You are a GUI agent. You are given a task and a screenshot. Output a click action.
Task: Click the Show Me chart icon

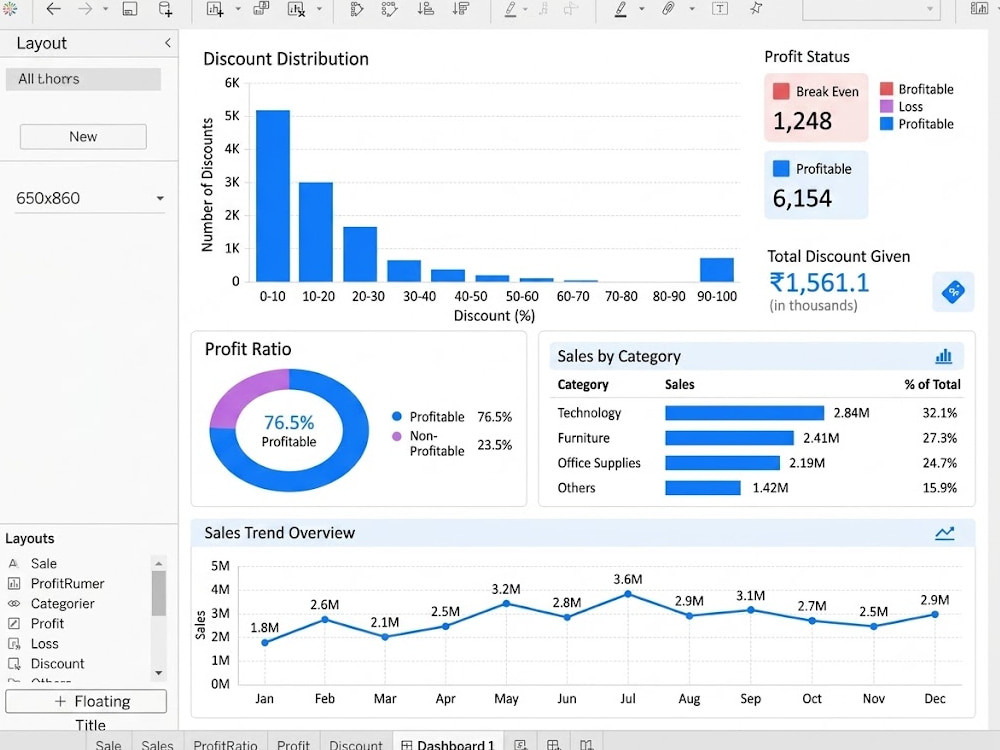coord(979,8)
